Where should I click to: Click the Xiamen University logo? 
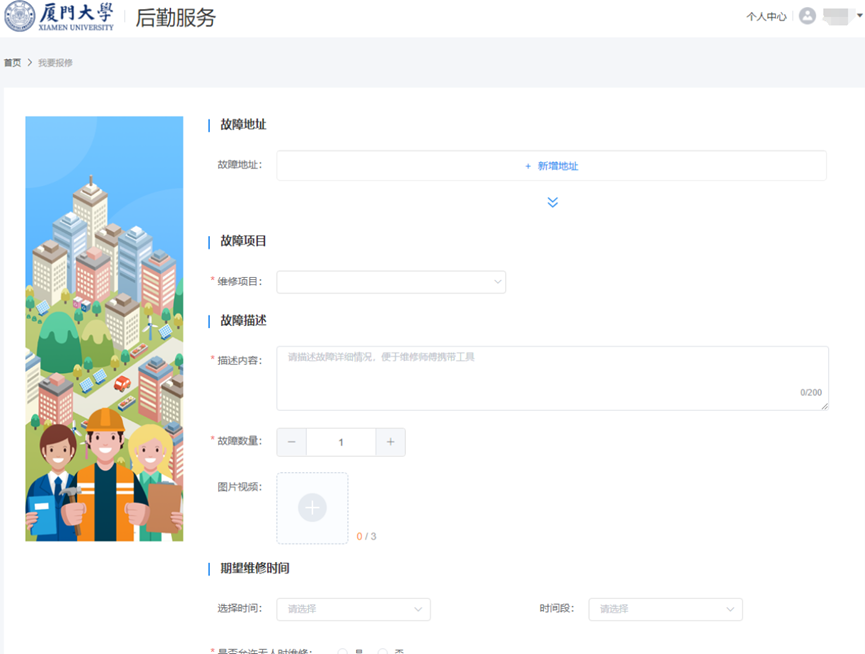[60, 17]
